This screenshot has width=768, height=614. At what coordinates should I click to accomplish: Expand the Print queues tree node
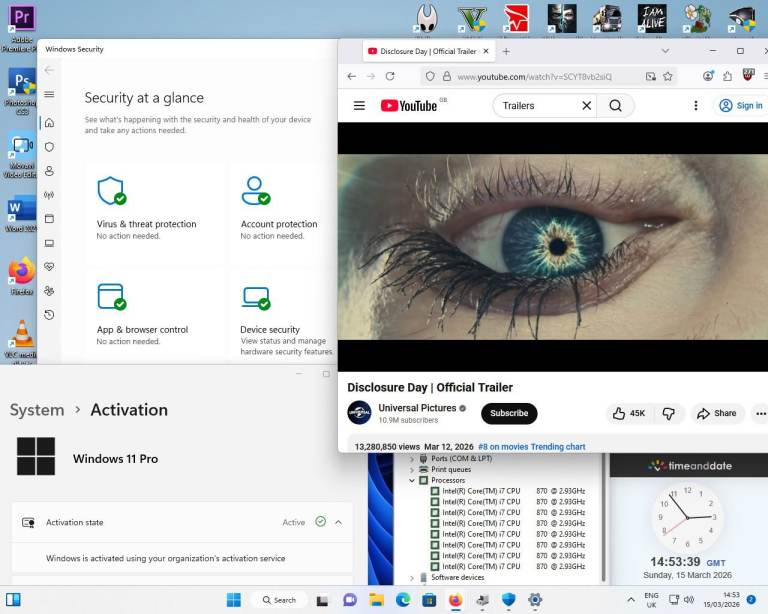(411, 469)
